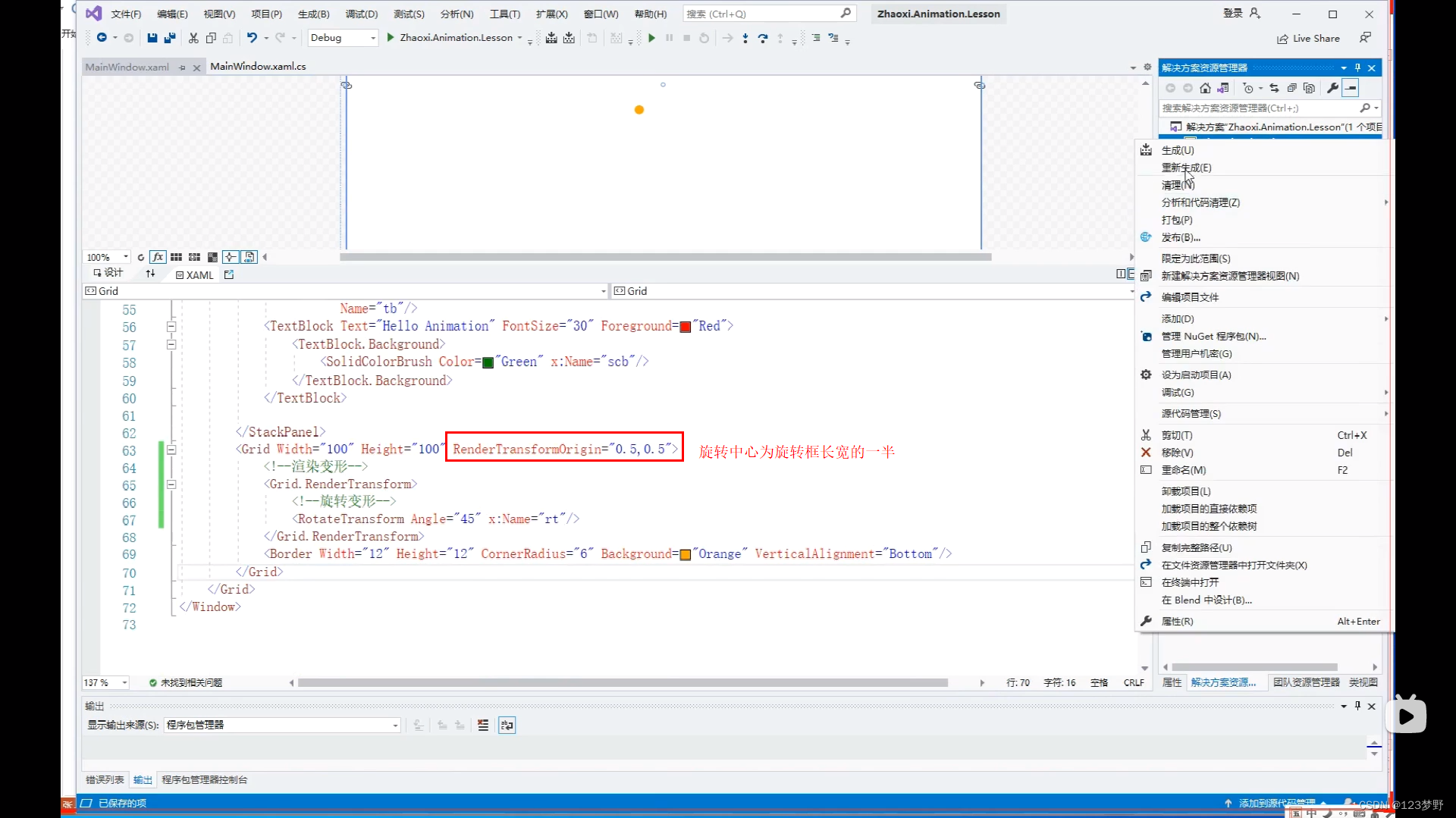Screen dimensions: 1456x818
Task: Toggle snap to snaplines icon
Action: coord(231,257)
